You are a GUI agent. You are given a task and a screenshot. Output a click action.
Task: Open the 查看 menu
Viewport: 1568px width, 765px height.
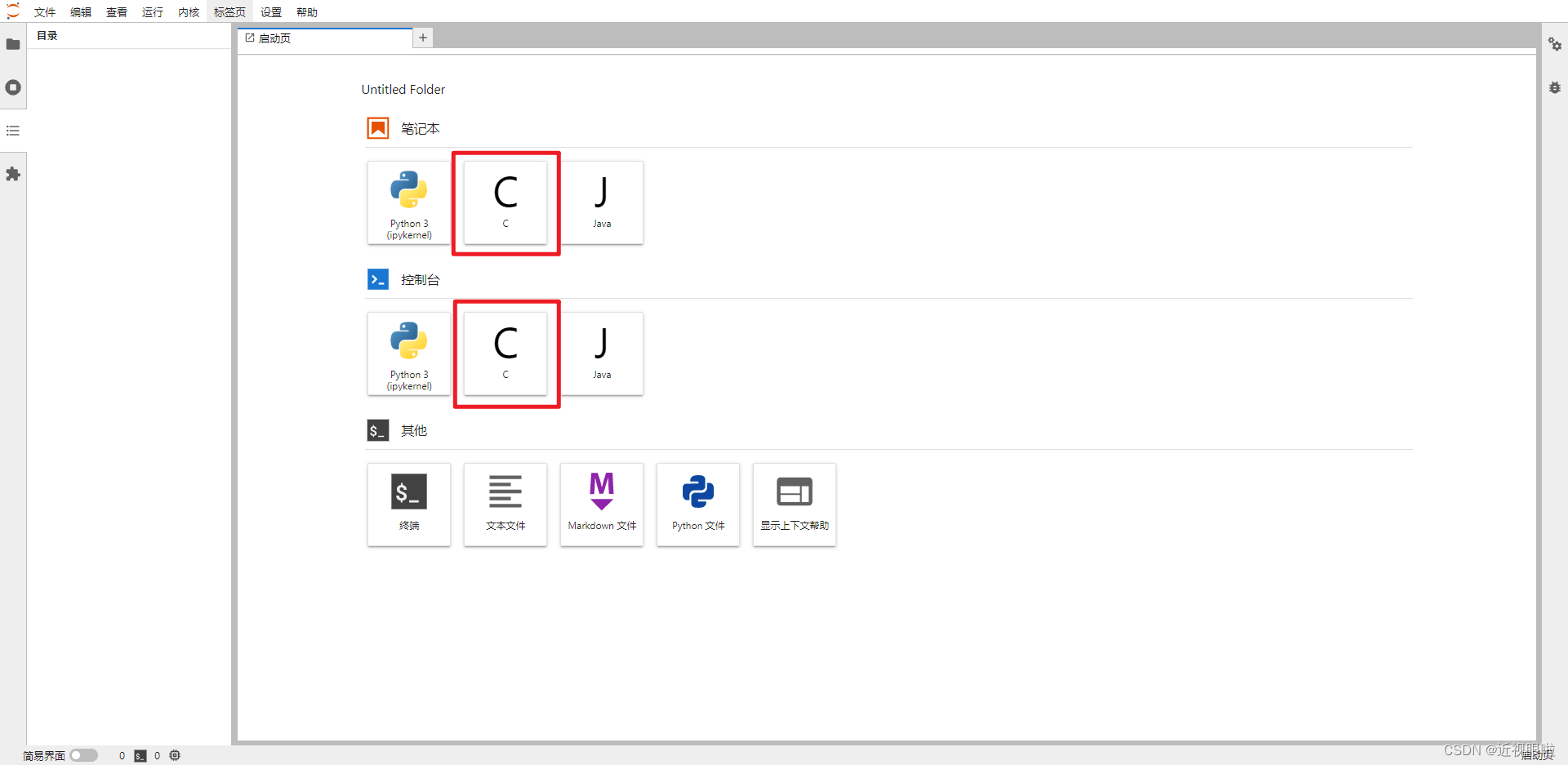pos(117,12)
